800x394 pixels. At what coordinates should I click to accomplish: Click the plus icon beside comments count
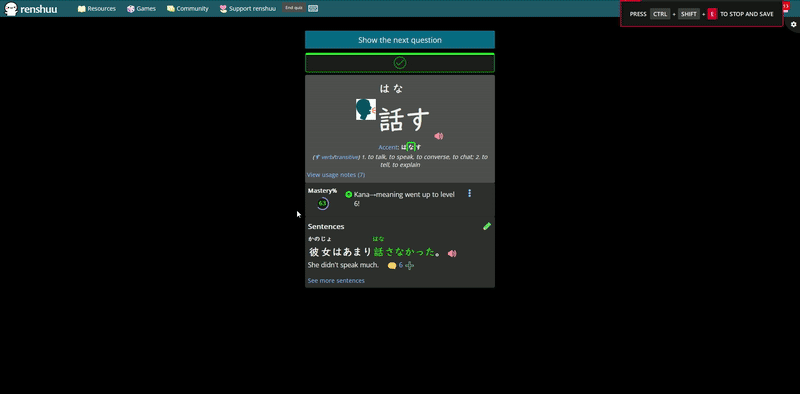409,265
